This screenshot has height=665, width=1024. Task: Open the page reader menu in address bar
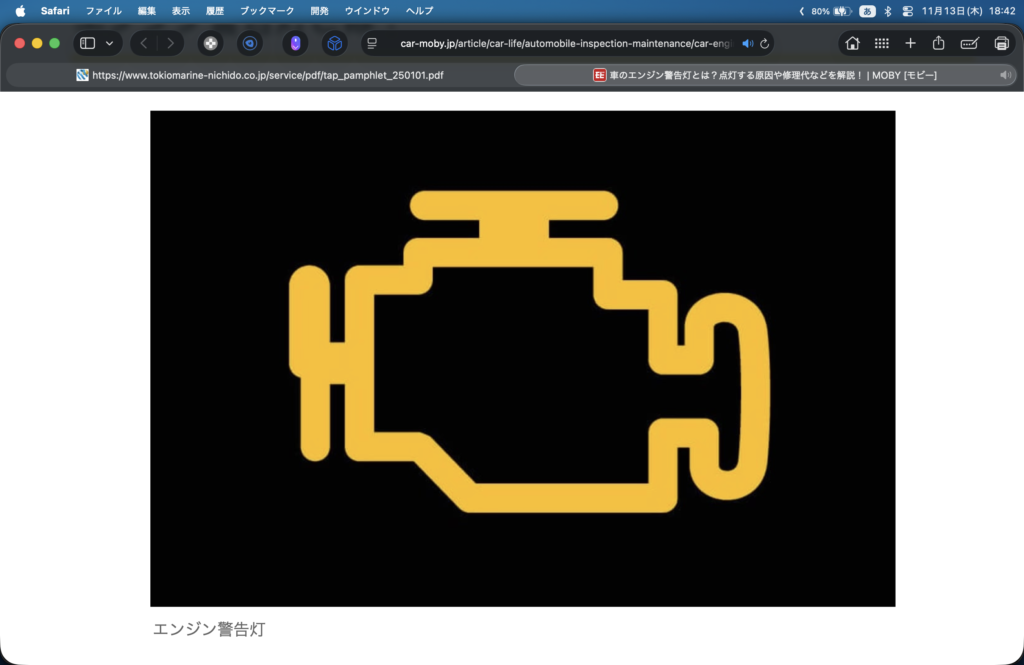pos(372,43)
